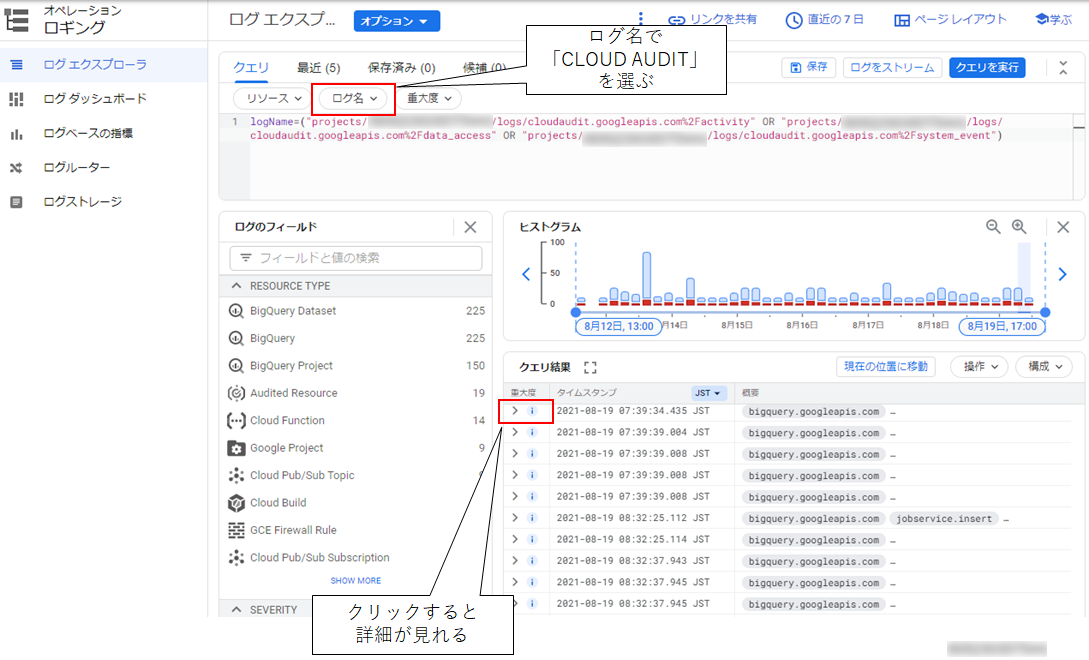Open the Resource filter dropdown
This screenshot has width=1089, height=660.
pos(272,99)
